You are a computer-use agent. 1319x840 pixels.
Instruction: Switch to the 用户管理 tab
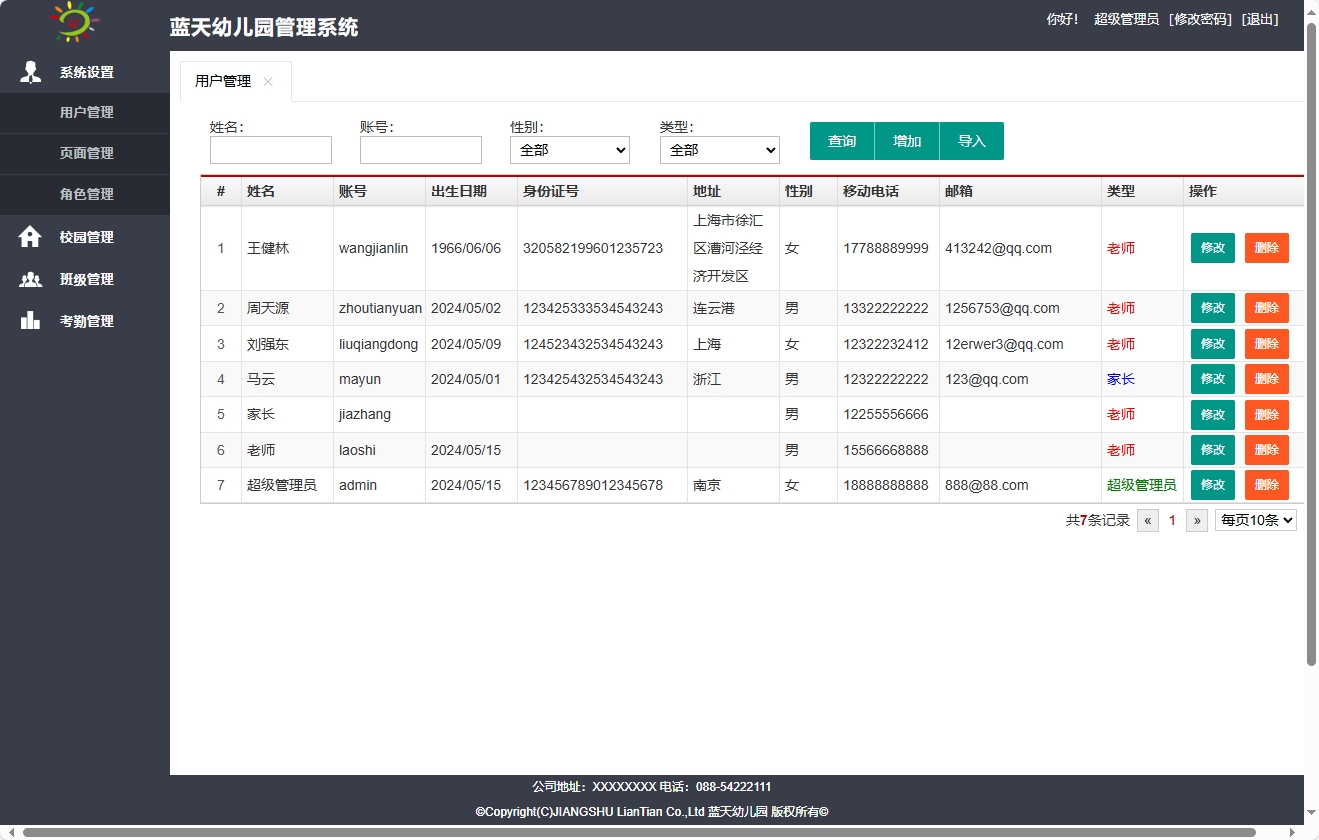click(x=225, y=83)
